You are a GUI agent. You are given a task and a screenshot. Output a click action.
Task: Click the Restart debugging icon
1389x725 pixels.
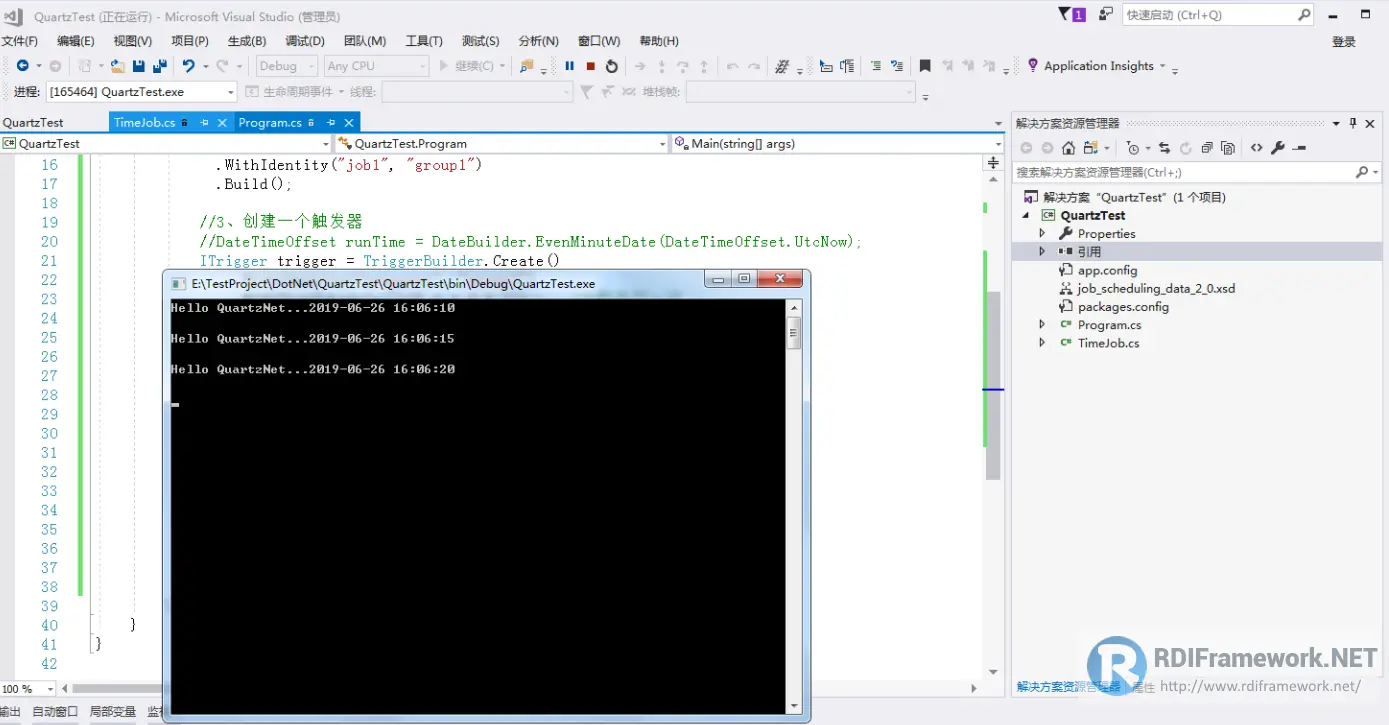[x=612, y=66]
